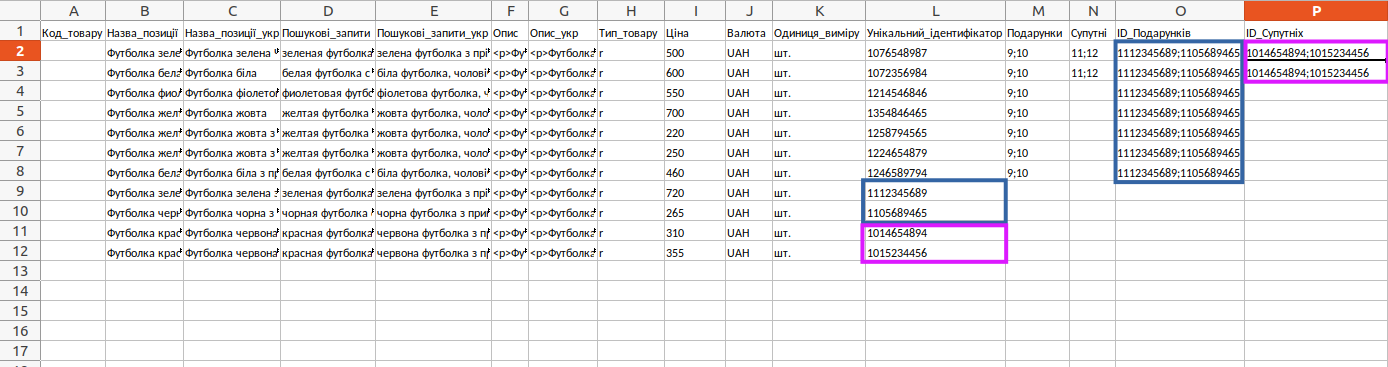Image resolution: width=1388 pixels, height=367 pixels.
Task: Click 'фіолетова футболка' Ukrainian query cell
Action: 434,92
